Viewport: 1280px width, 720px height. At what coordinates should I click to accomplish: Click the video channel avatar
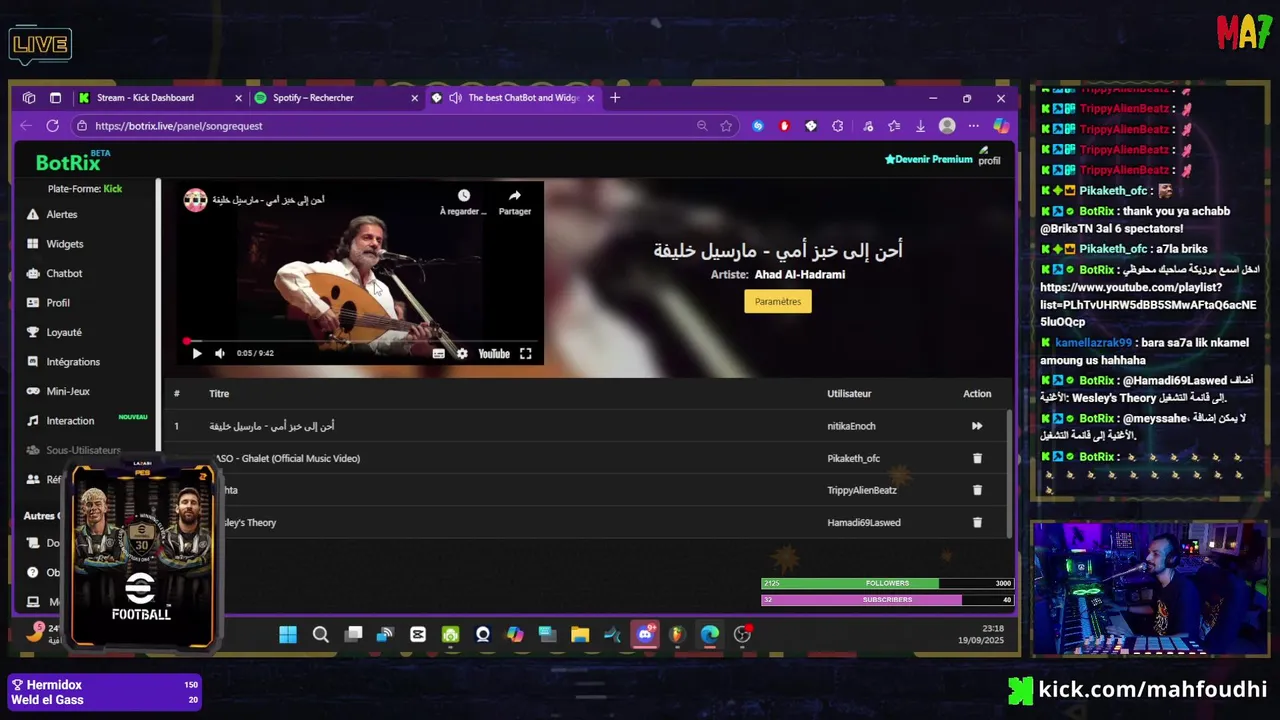coord(195,200)
